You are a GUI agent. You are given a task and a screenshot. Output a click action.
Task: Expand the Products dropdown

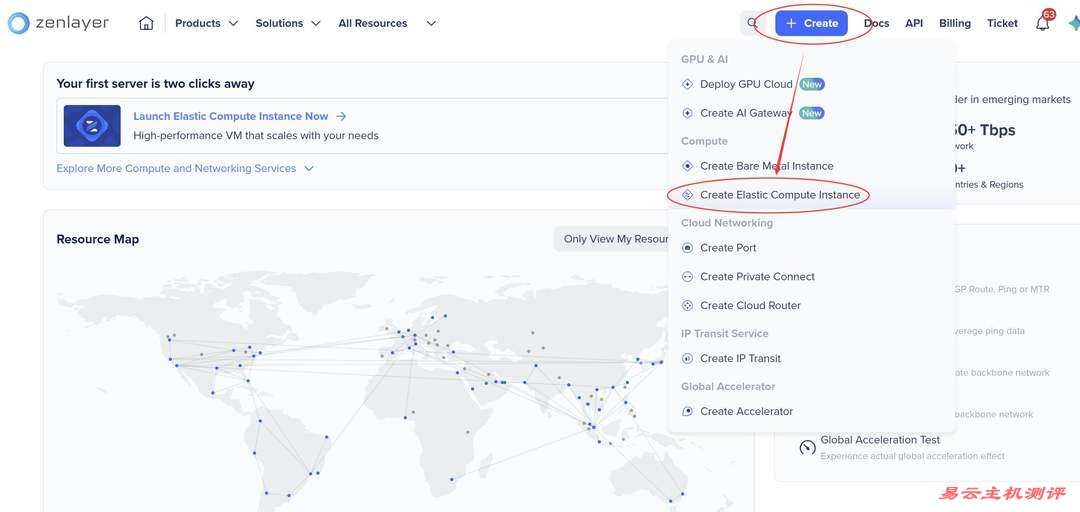click(x=206, y=23)
